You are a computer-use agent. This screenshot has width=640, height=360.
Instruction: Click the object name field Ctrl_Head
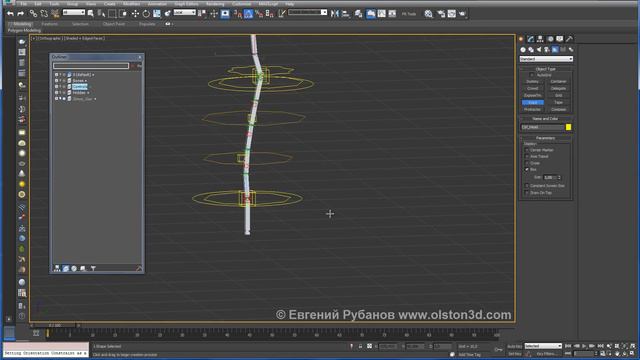tap(542, 127)
